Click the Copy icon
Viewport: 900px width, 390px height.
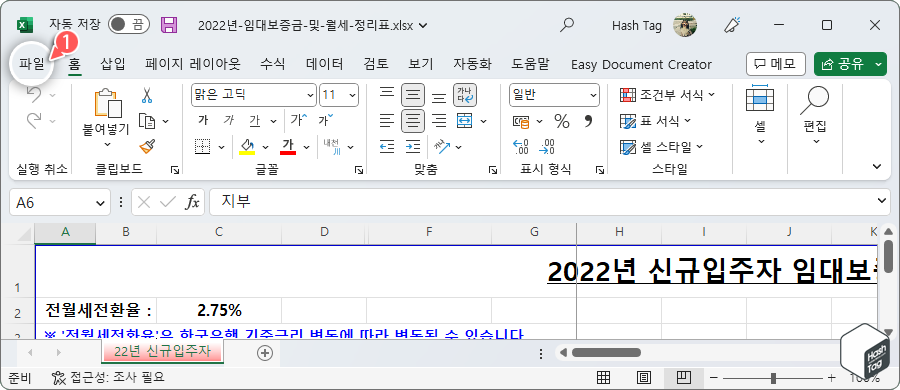(x=148, y=121)
